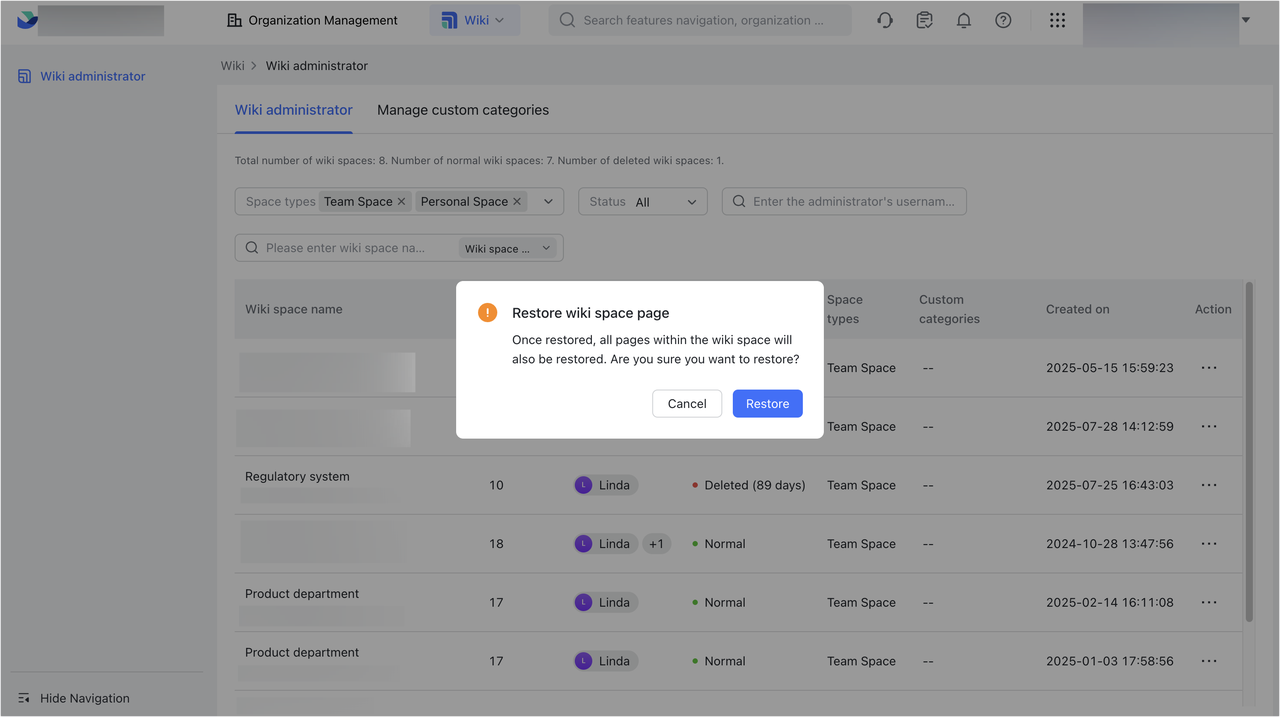The width and height of the screenshot is (1280, 717).
Task: Click the Hide Navigation collapse icon
Action: click(24, 698)
